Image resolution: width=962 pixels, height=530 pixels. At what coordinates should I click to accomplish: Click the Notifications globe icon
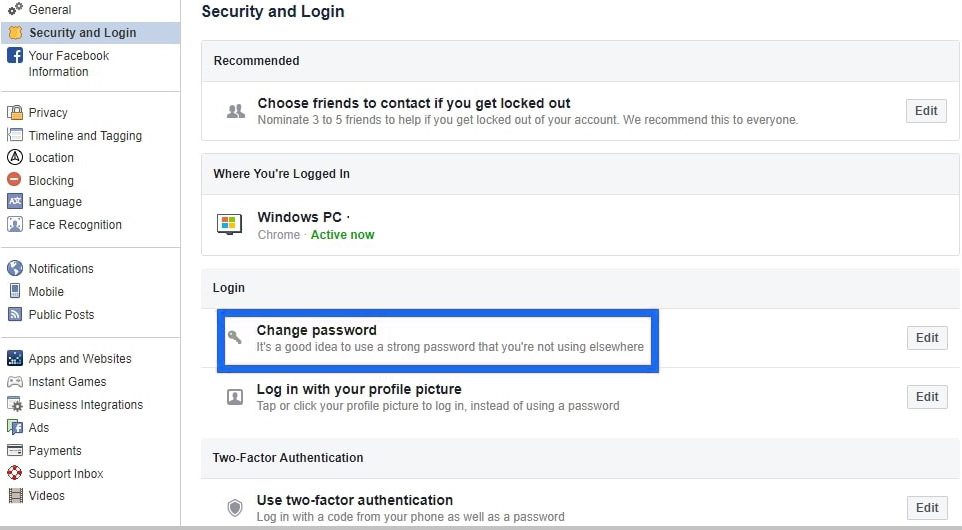pyautogui.click(x=15, y=269)
